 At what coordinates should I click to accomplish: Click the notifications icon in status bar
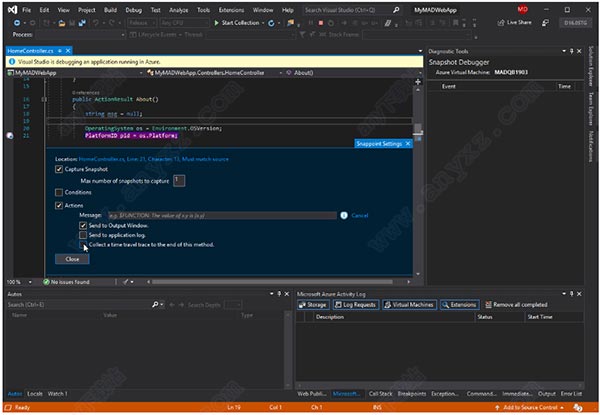click(578, 408)
